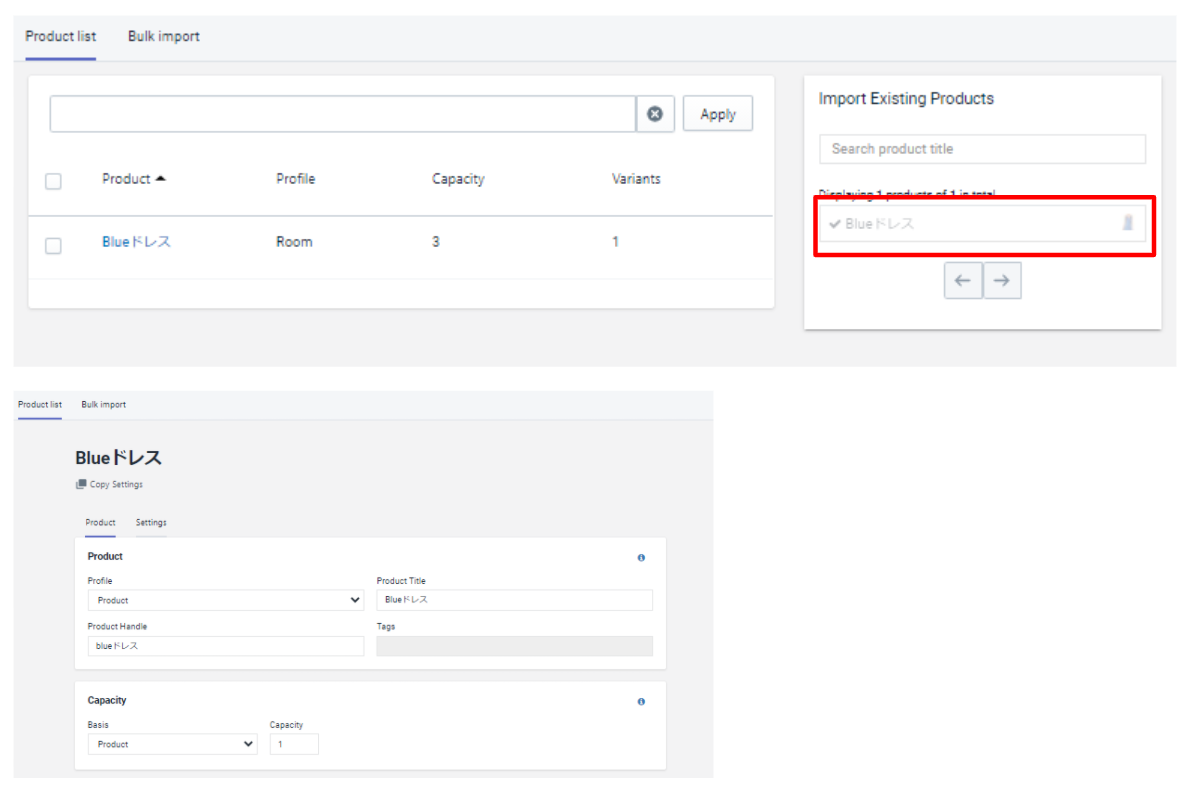Click the Product Handle text box
The height and width of the screenshot is (788, 1194).
pos(225,646)
